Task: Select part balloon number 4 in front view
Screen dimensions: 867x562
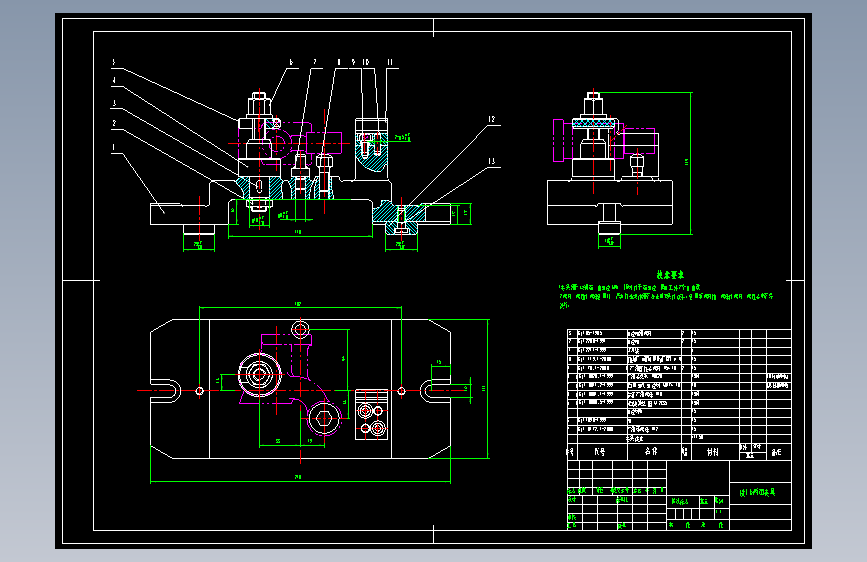Action: 114,81
